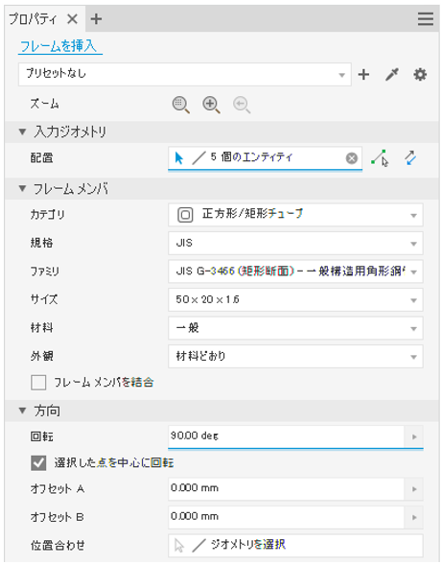444x566 pixels.
Task: Click the flip direction arrows icon
Action: (x=410, y=158)
